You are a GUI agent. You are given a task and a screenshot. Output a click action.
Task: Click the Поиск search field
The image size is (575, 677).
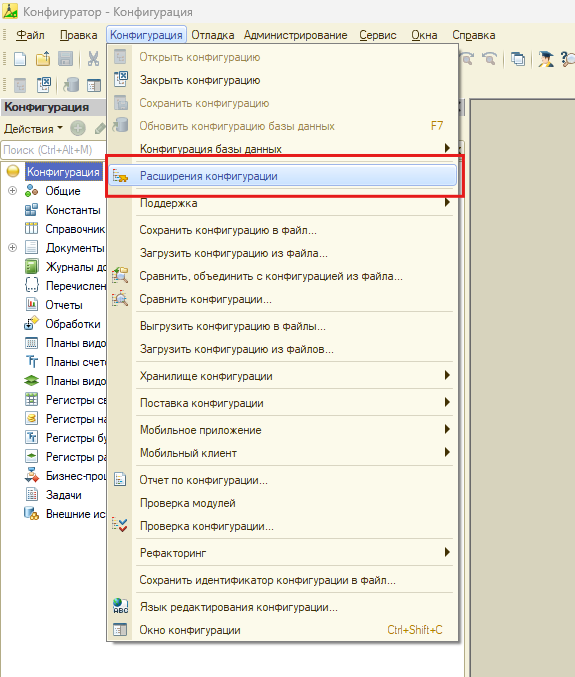point(53,150)
